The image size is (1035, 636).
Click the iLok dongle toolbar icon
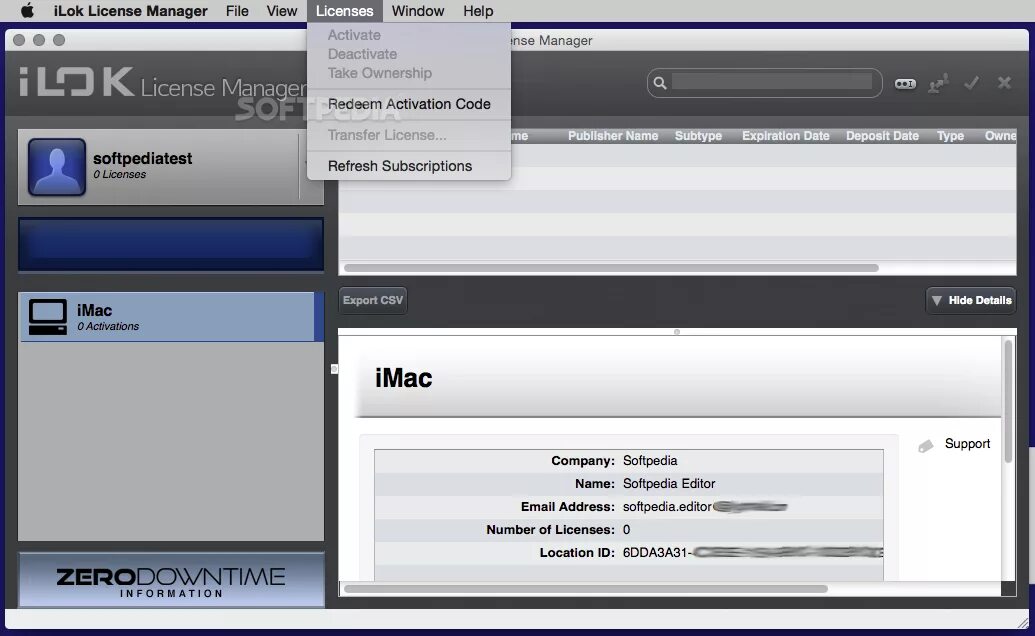pos(905,84)
